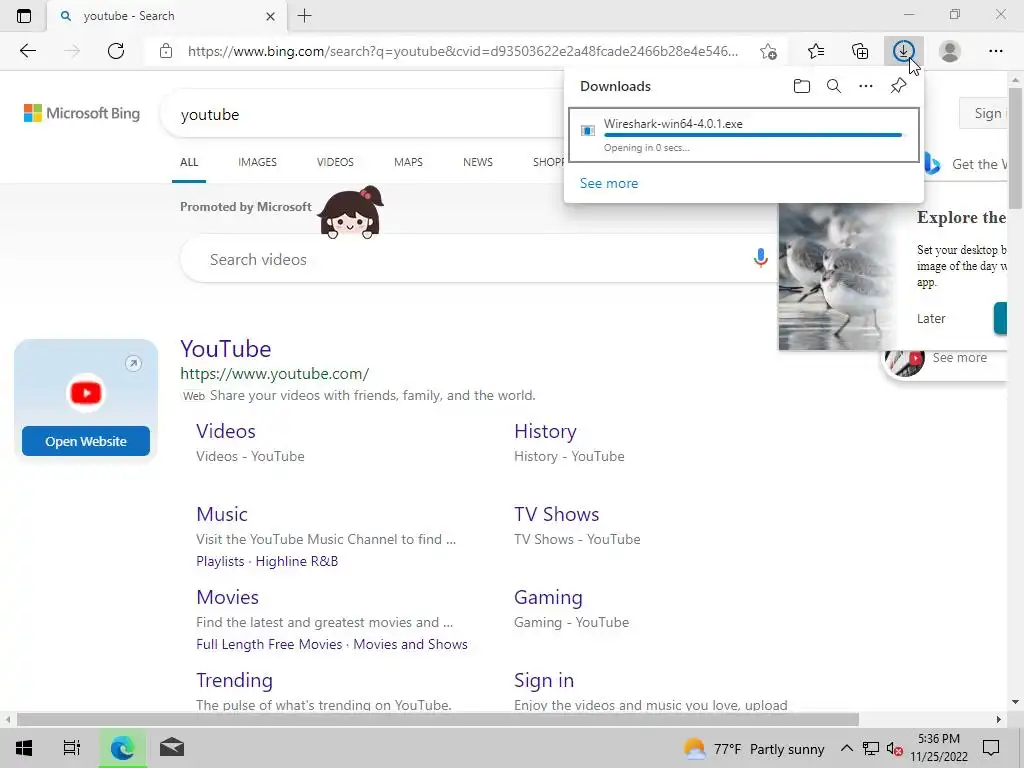The width and height of the screenshot is (1024, 768).
Task: Open the notification center
Action: 991,748
